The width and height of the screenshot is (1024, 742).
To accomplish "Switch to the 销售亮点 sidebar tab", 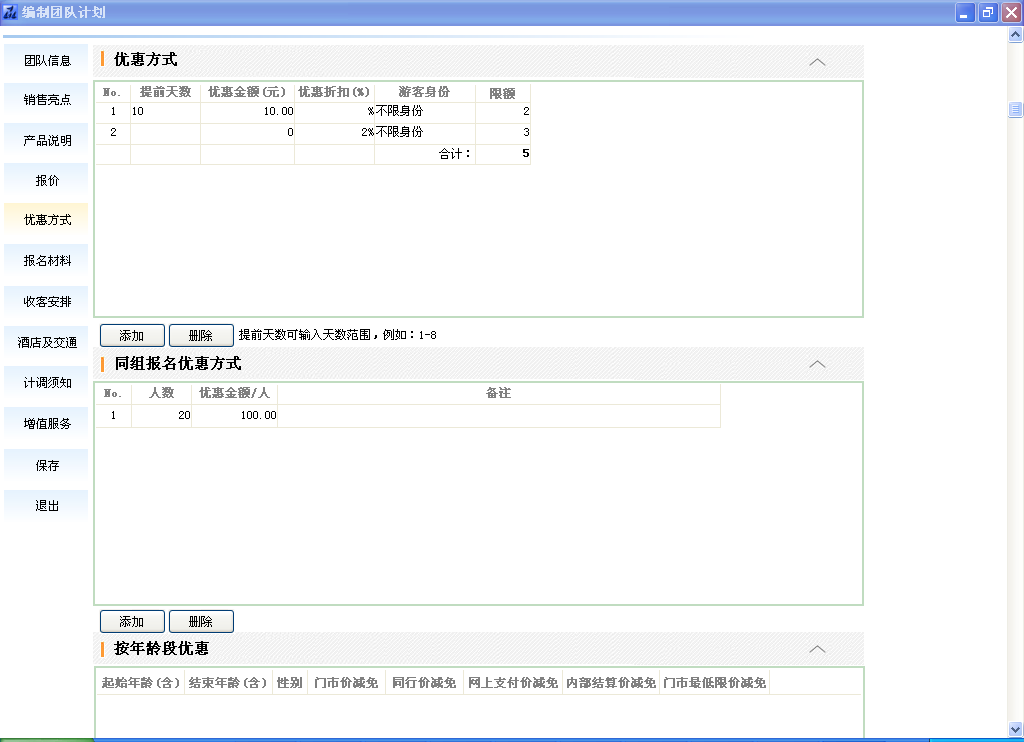I will click(x=47, y=100).
